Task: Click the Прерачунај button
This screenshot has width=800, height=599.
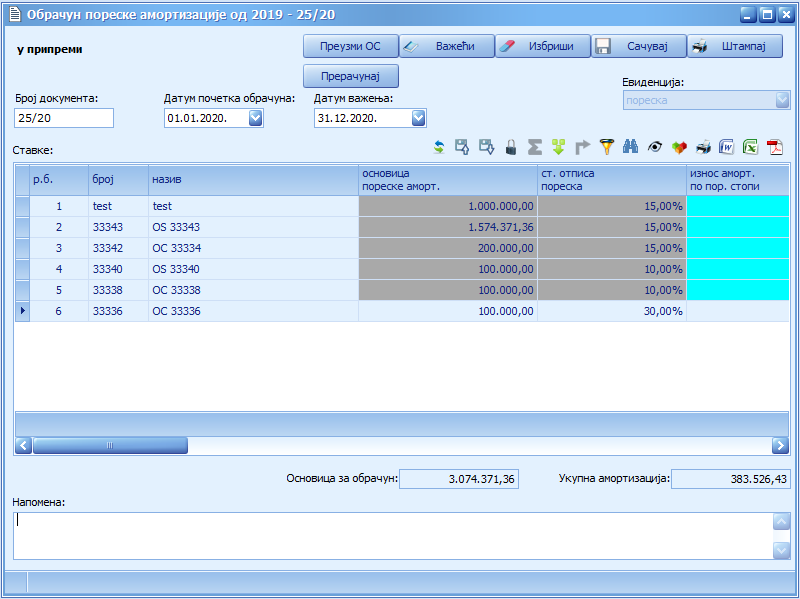Action: tap(351, 76)
